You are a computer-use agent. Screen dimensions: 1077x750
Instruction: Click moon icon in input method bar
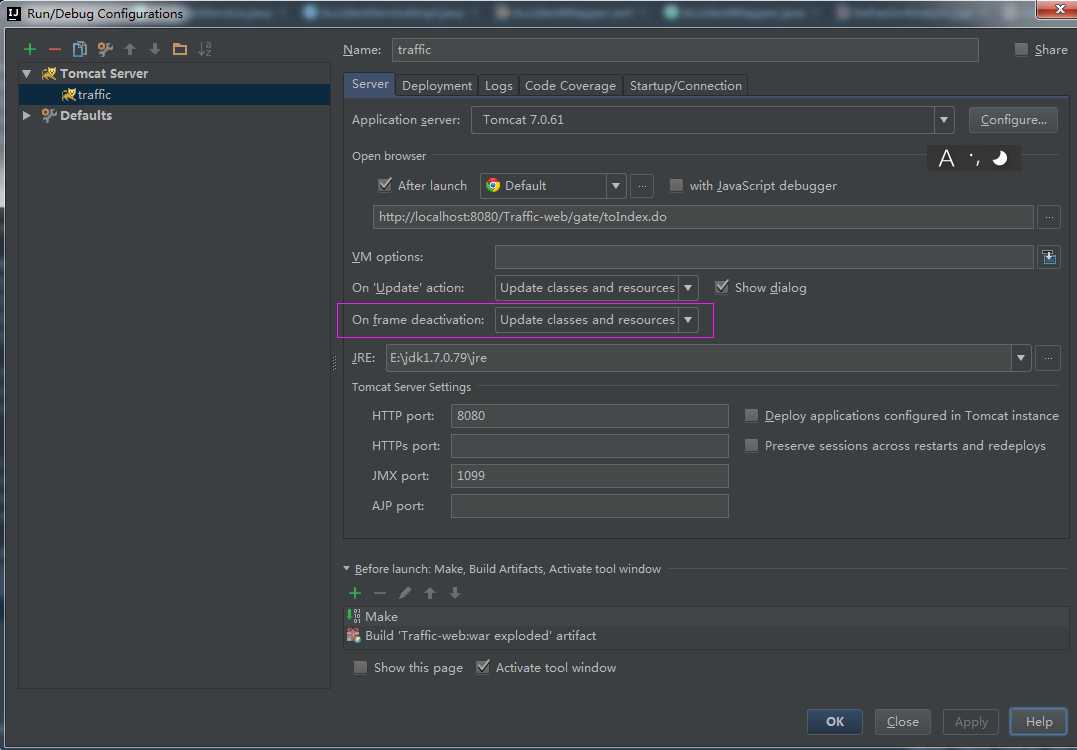click(x=1000, y=159)
